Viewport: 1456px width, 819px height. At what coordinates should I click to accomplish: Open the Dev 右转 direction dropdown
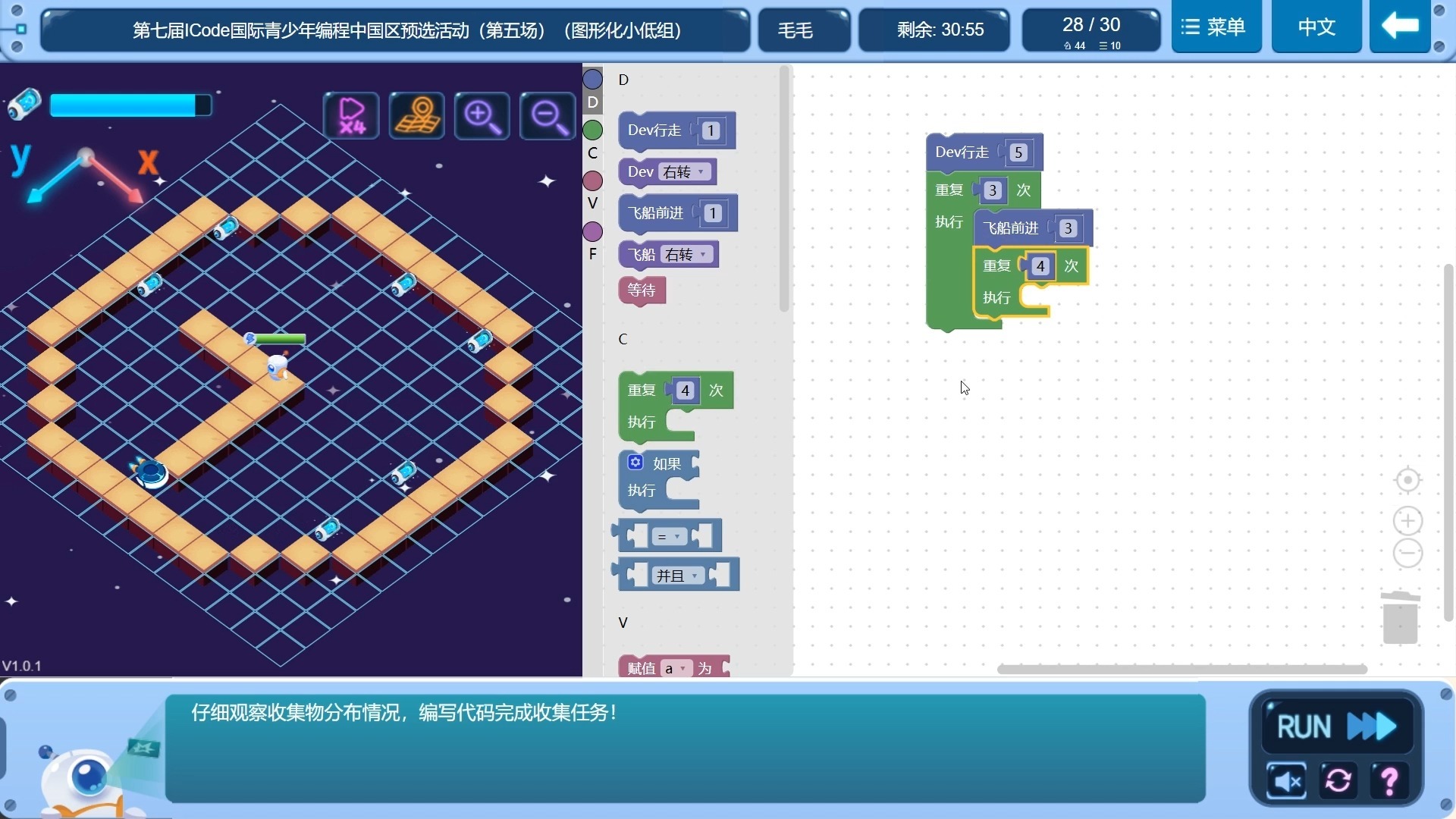pos(684,172)
